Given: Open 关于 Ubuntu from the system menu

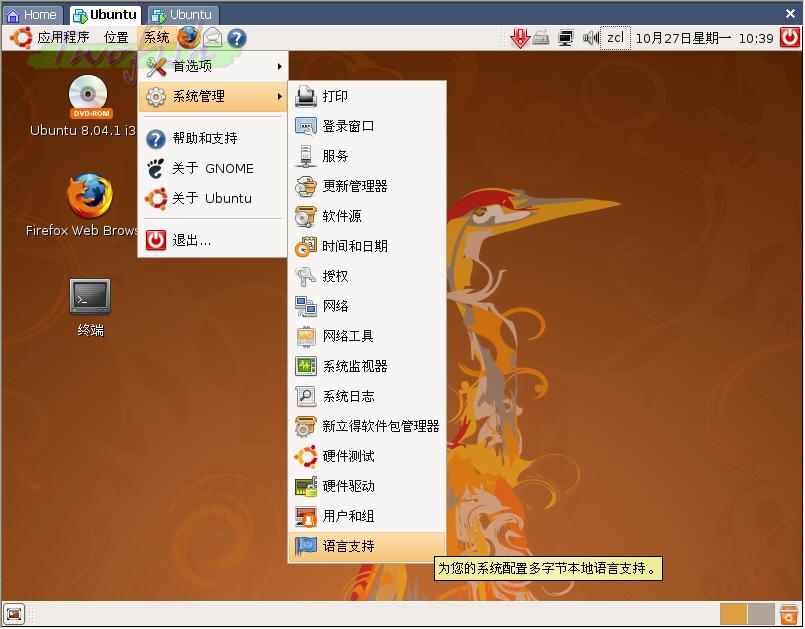Looking at the screenshot, I should 213,199.
